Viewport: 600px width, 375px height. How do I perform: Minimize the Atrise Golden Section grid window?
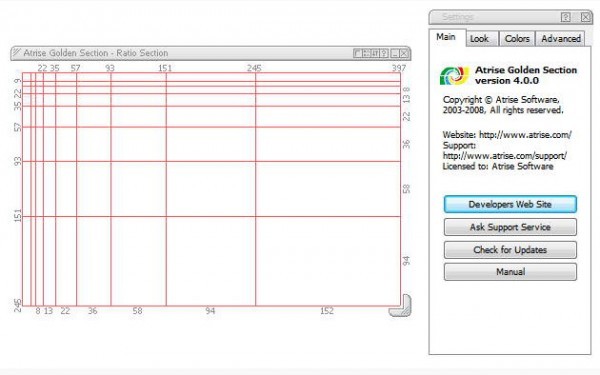[395, 53]
